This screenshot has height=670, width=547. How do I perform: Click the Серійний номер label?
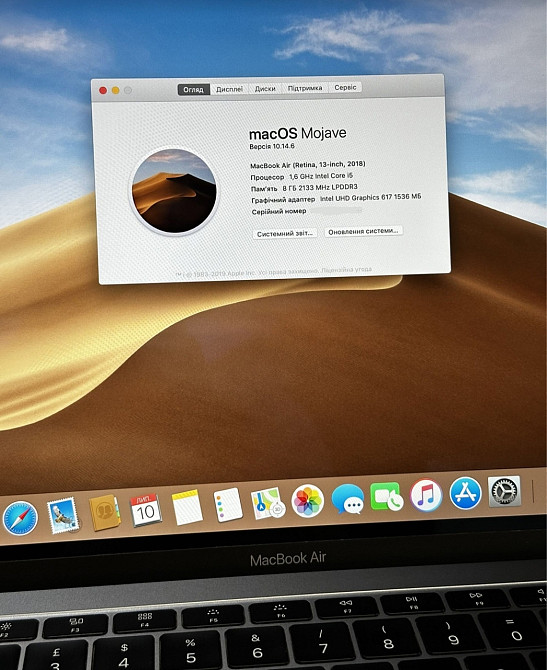279,212
